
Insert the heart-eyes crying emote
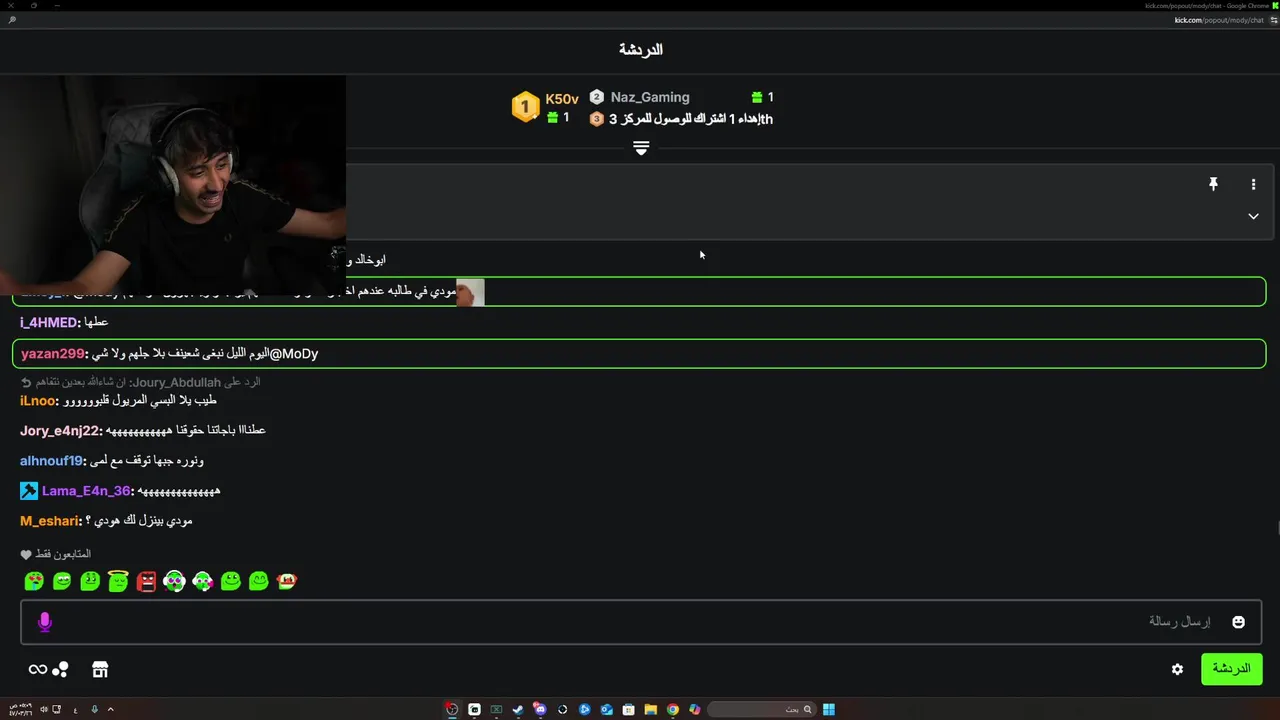click(x=34, y=581)
